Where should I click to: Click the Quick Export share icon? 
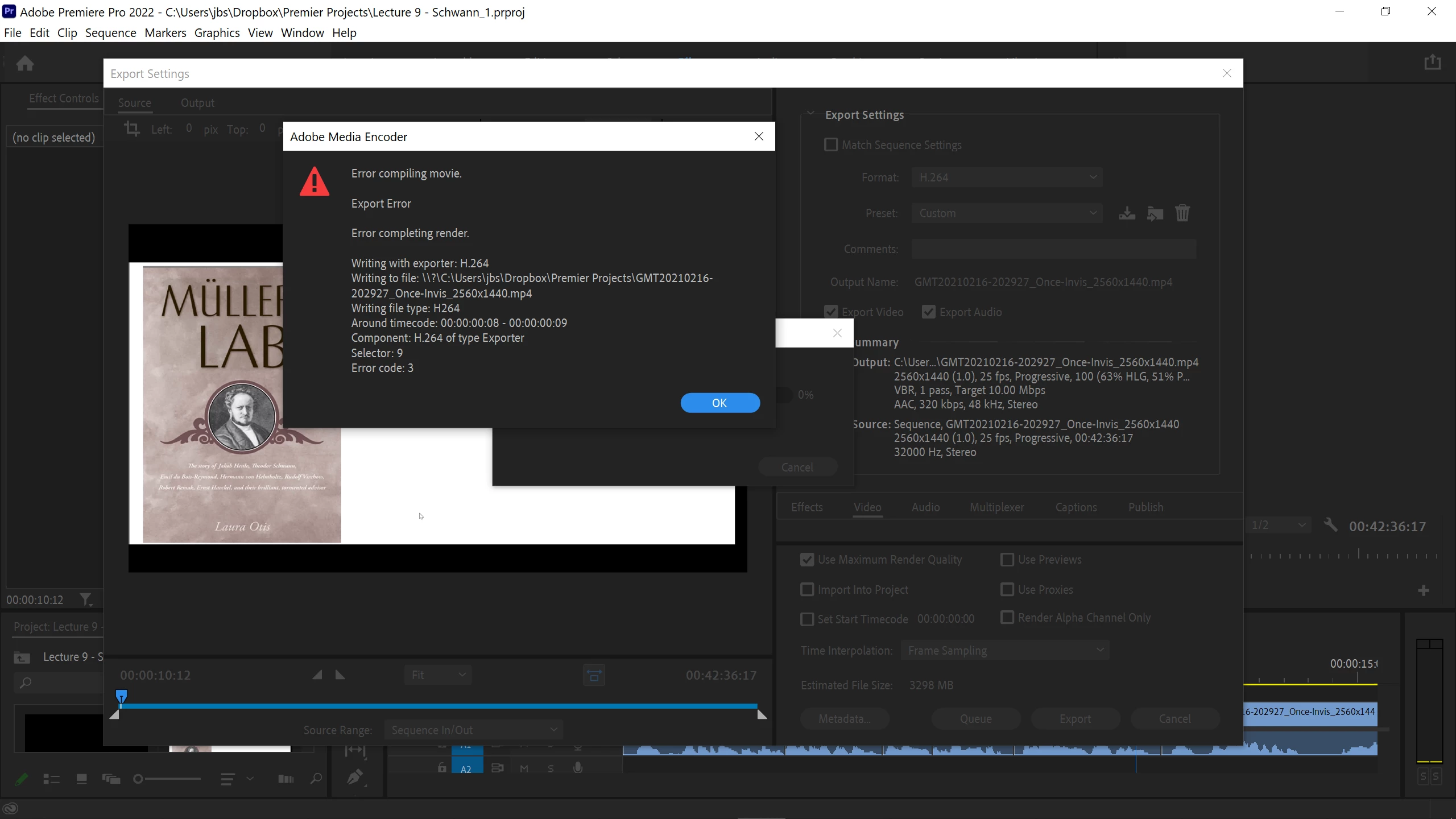click(x=1432, y=62)
